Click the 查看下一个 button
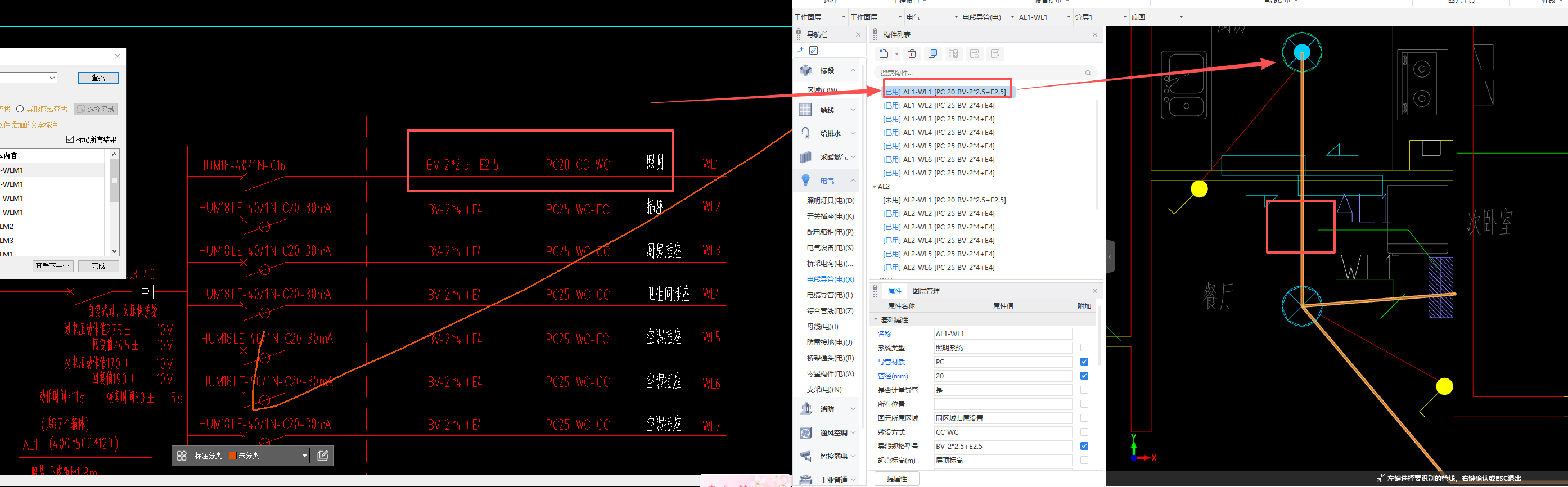This screenshot has height=487, width=1568. tap(53, 266)
